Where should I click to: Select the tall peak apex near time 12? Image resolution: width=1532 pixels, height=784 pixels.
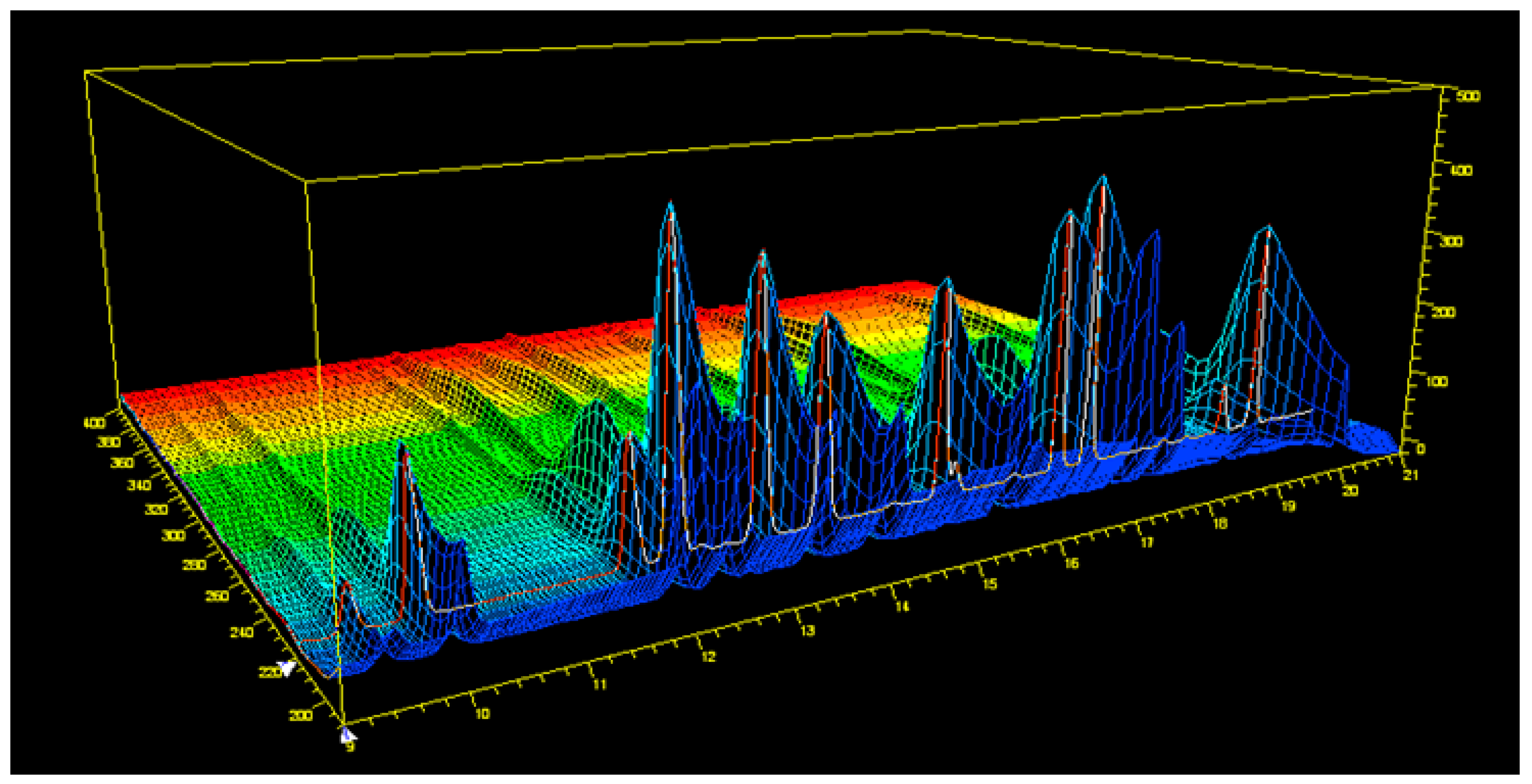click(x=670, y=204)
